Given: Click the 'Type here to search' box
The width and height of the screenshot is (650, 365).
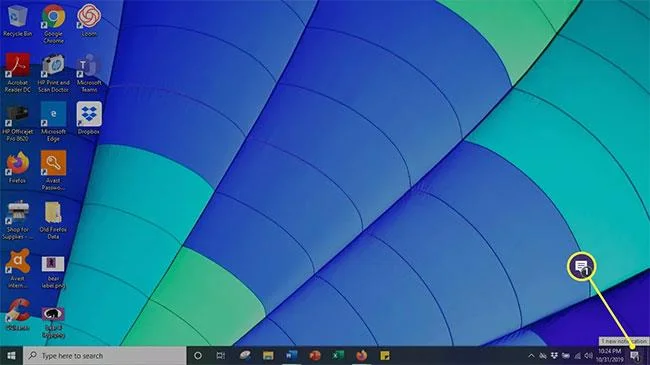Looking at the screenshot, I should coord(104,355).
